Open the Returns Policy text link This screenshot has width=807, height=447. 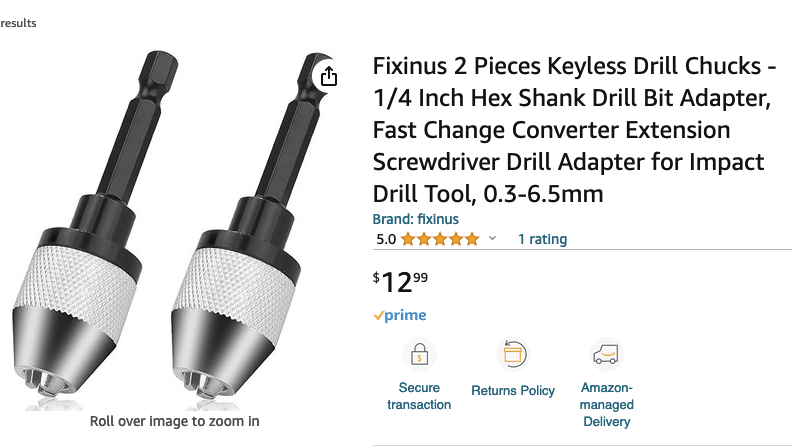click(x=513, y=390)
